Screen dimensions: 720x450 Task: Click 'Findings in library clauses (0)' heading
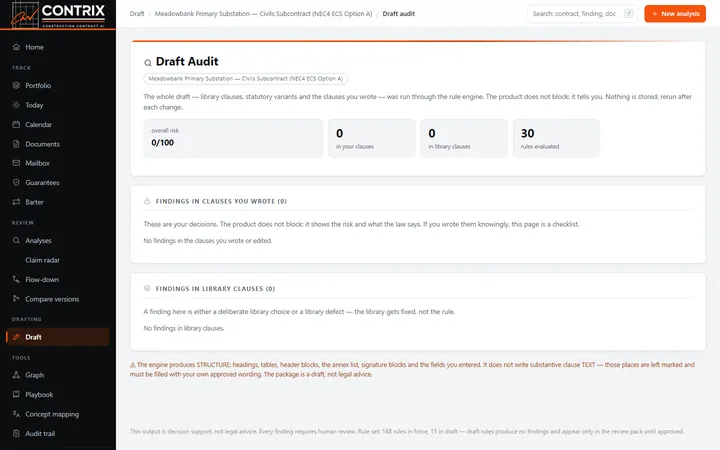point(215,288)
